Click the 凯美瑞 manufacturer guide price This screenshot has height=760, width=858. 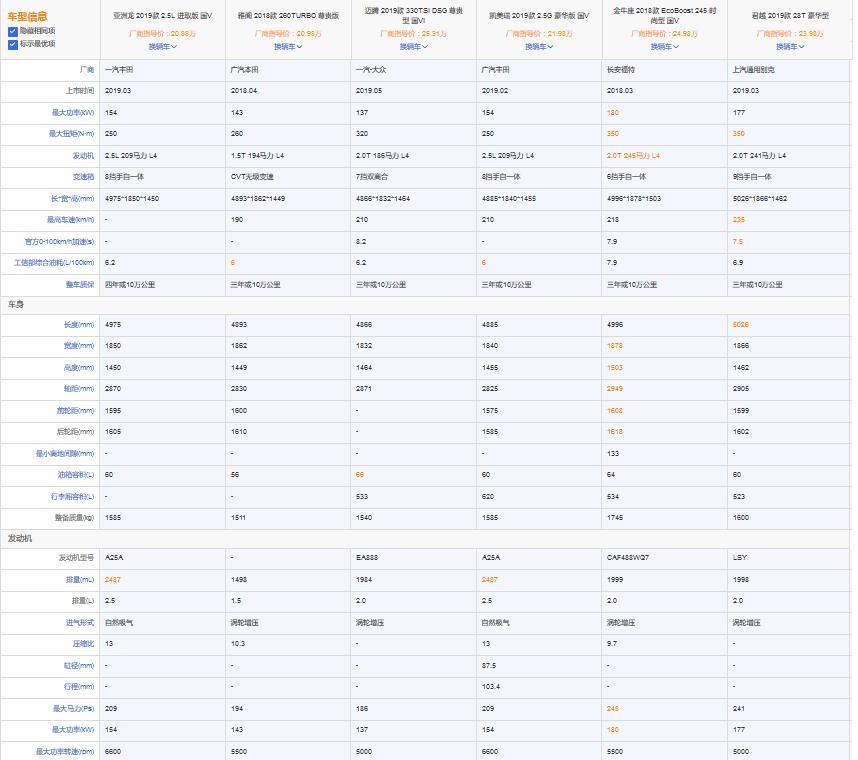click(539, 34)
